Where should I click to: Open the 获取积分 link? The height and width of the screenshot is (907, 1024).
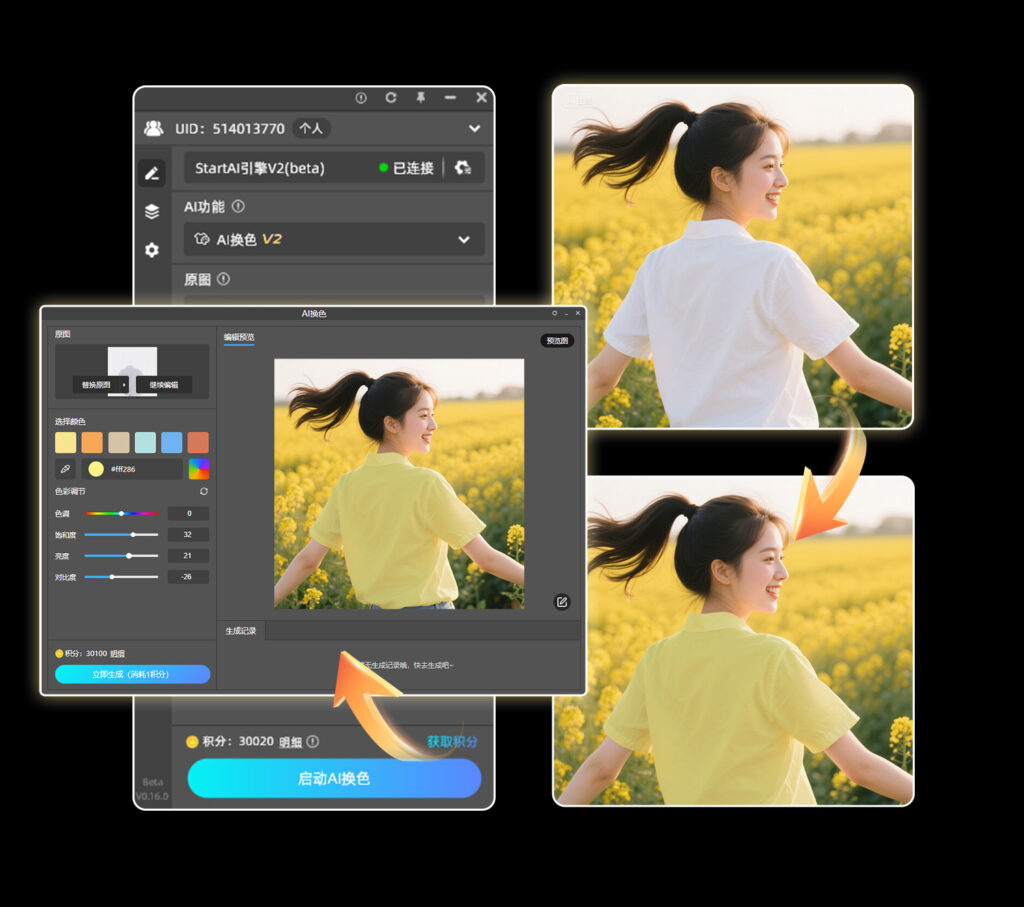pyautogui.click(x=453, y=741)
